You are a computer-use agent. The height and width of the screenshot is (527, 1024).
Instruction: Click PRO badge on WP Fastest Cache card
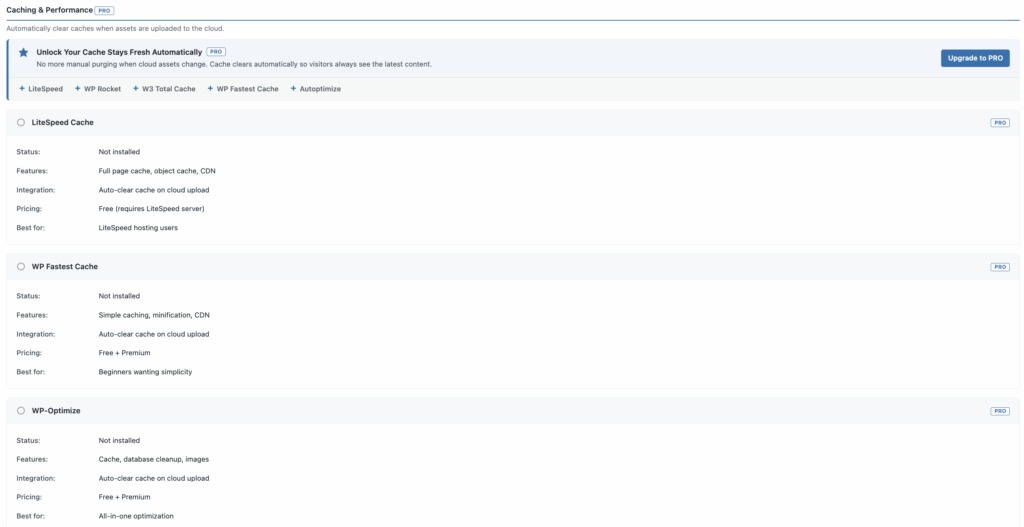1000,267
